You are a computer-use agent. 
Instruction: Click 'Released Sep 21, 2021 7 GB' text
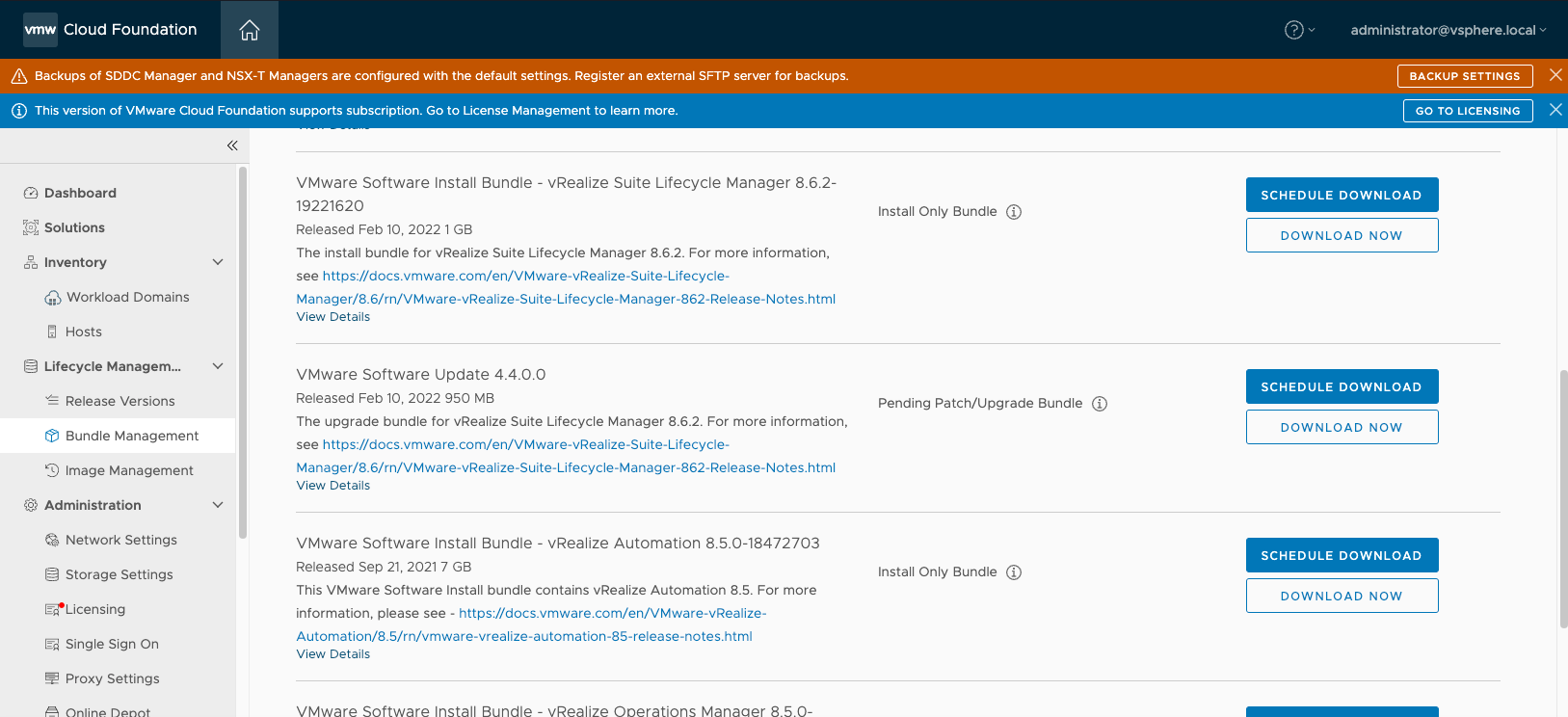click(384, 567)
